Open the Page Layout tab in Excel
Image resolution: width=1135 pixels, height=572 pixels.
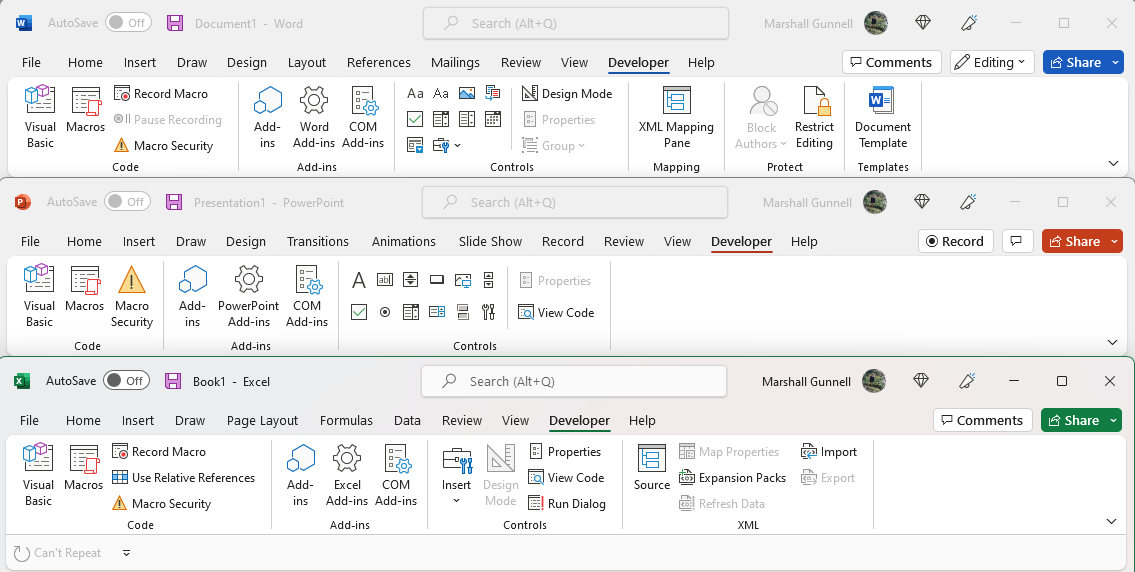(x=262, y=420)
